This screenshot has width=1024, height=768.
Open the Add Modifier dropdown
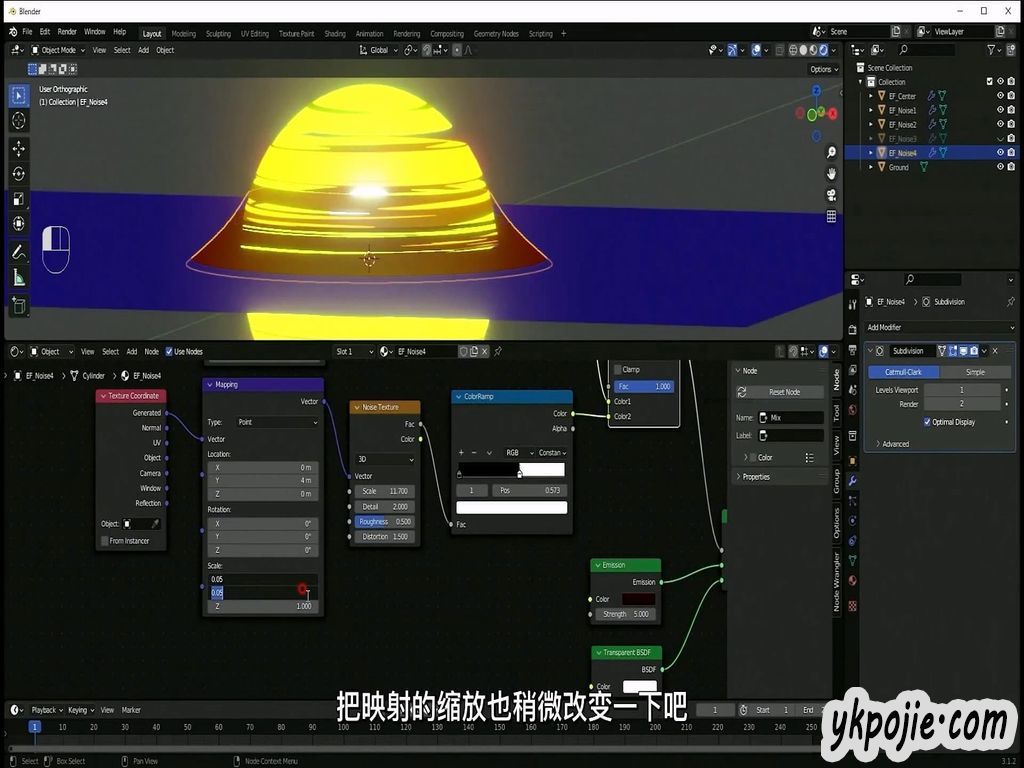[940, 328]
